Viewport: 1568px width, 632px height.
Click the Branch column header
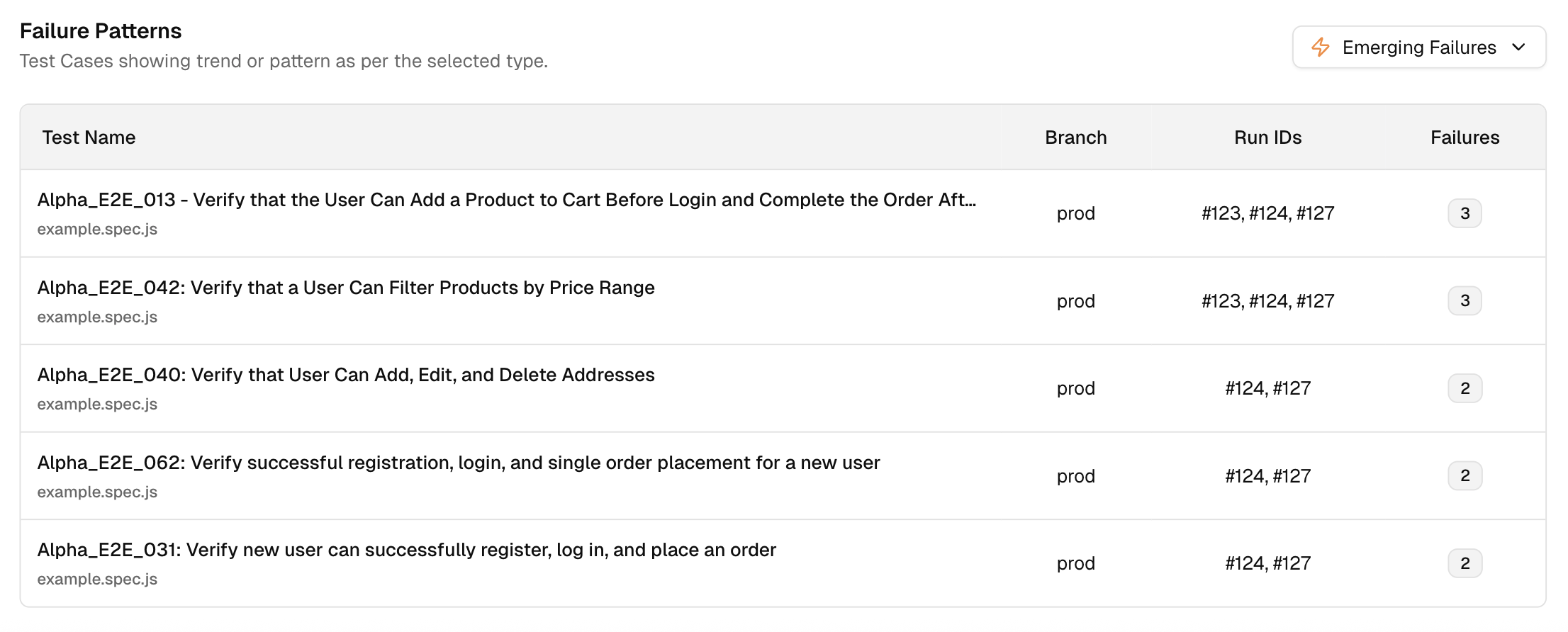1075,137
